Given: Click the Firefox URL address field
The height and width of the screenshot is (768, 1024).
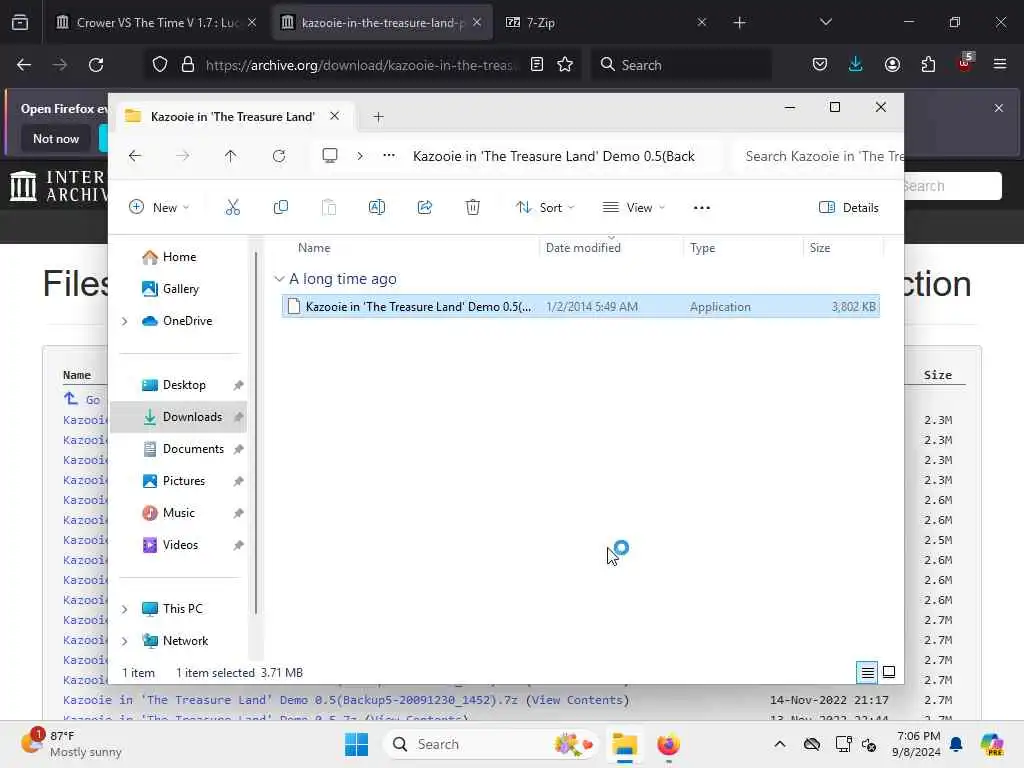Looking at the screenshot, I should (360, 65).
